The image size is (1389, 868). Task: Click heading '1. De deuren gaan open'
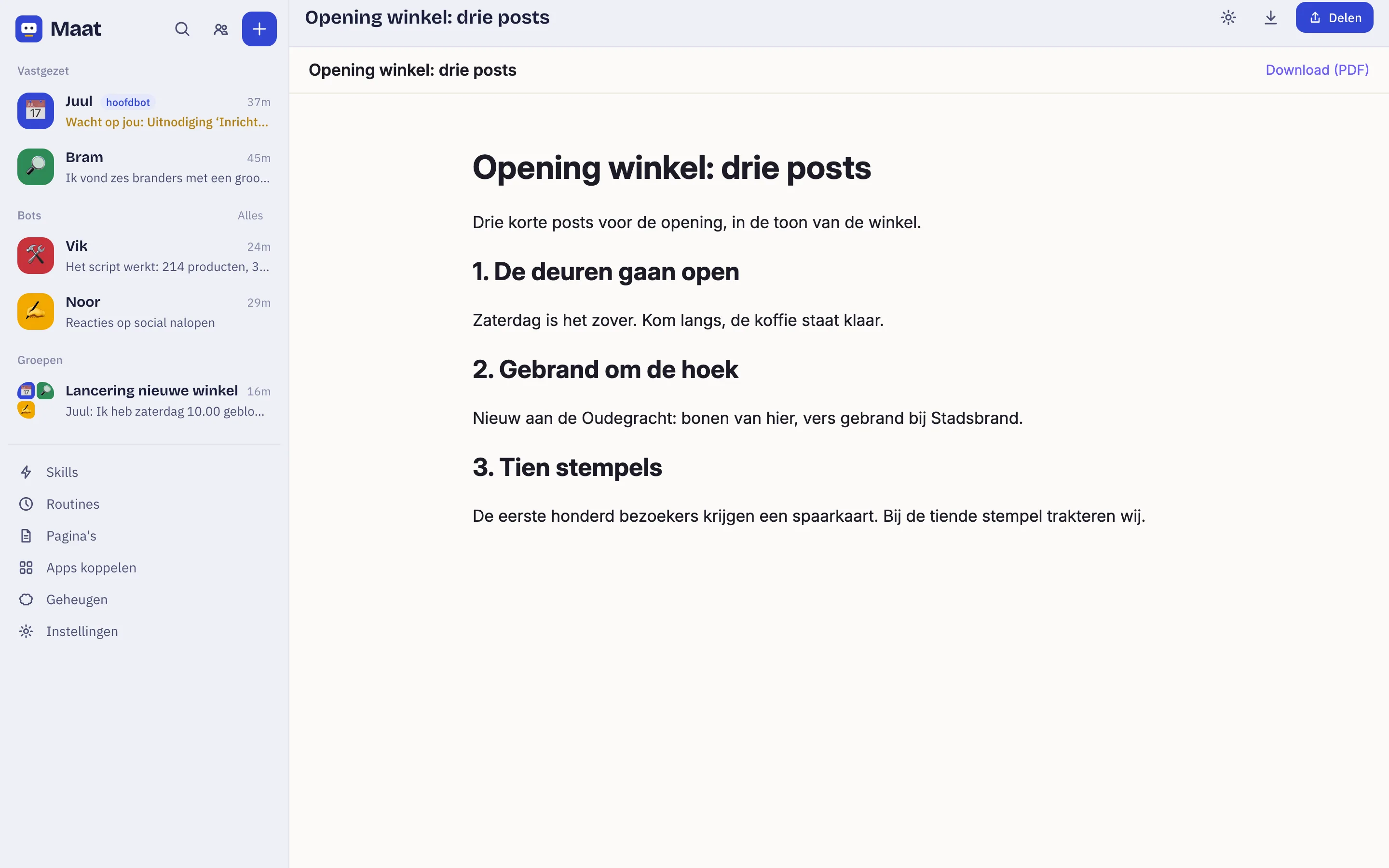tap(606, 271)
